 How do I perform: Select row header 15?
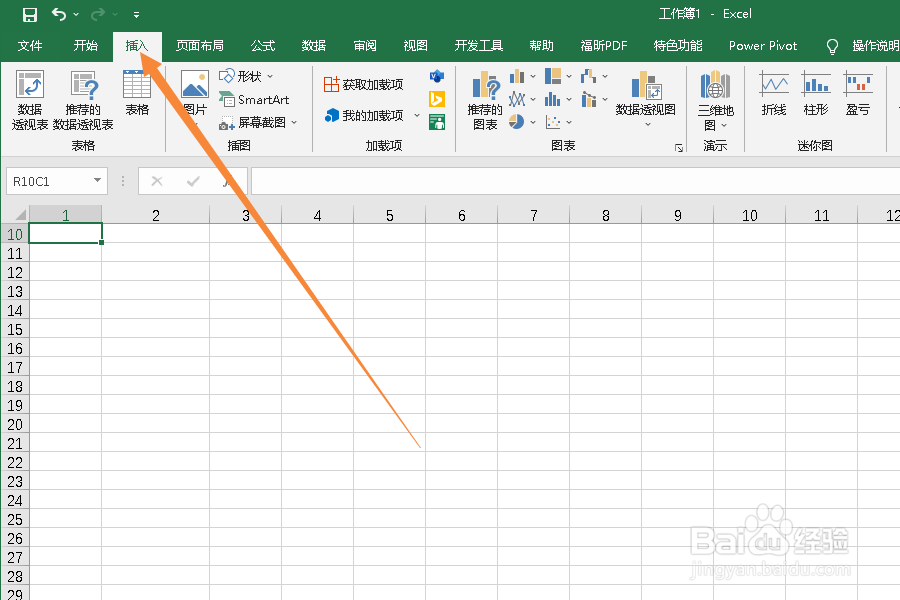click(x=15, y=330)
